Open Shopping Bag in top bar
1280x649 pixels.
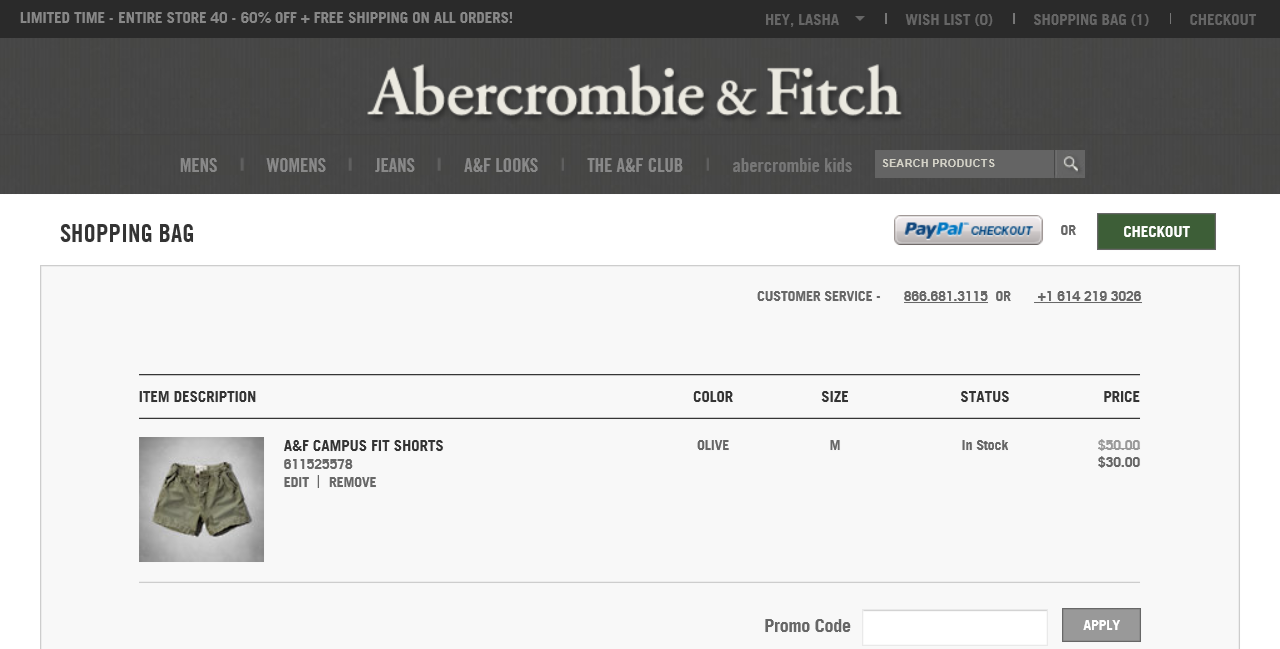click(1091, 19)
